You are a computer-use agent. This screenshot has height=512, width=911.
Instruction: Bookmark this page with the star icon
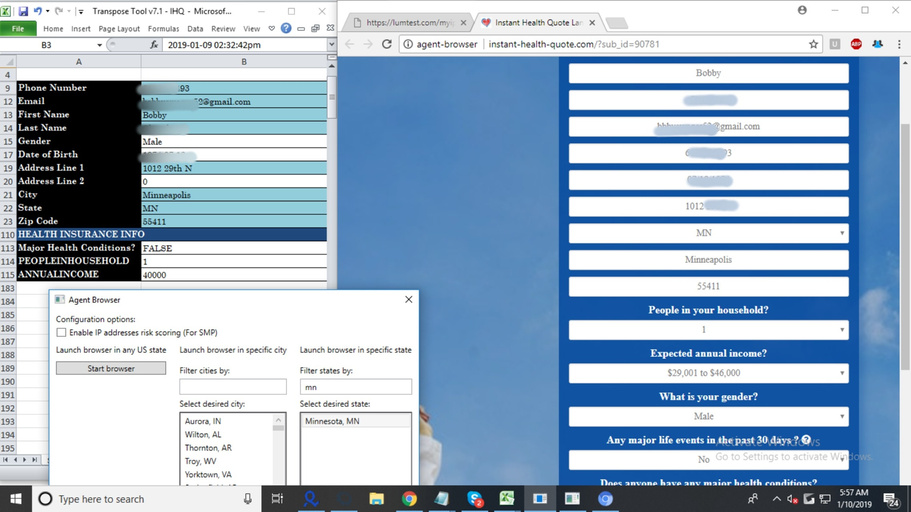click(x=813, y=44)
